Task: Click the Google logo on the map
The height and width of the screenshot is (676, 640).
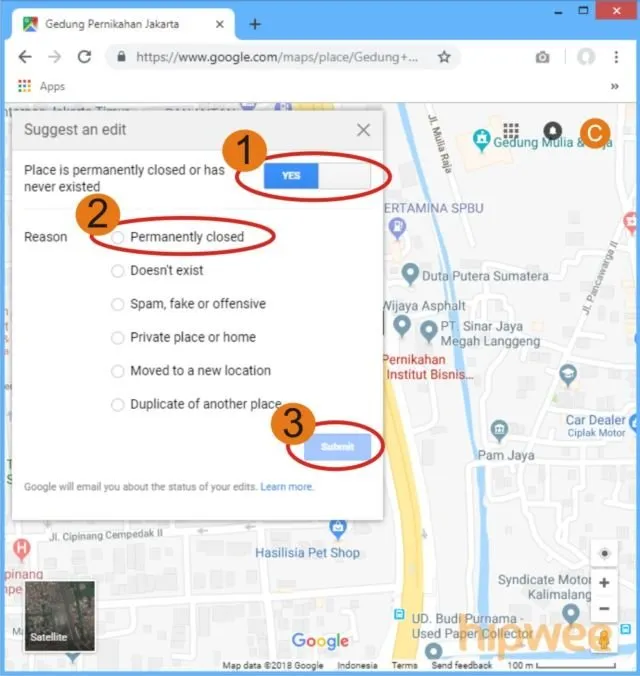Action: coord(320,642)
